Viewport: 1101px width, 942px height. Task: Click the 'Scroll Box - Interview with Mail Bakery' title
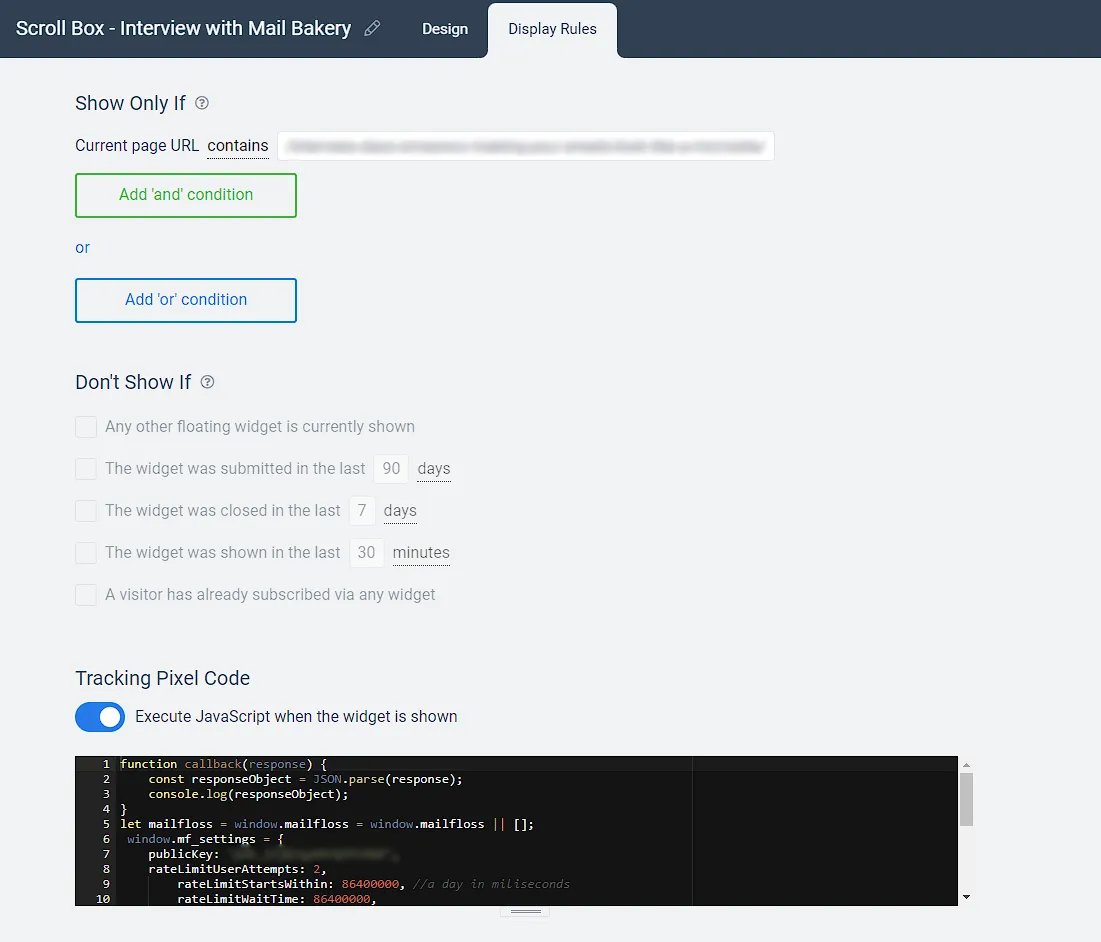tap(183, 28)
